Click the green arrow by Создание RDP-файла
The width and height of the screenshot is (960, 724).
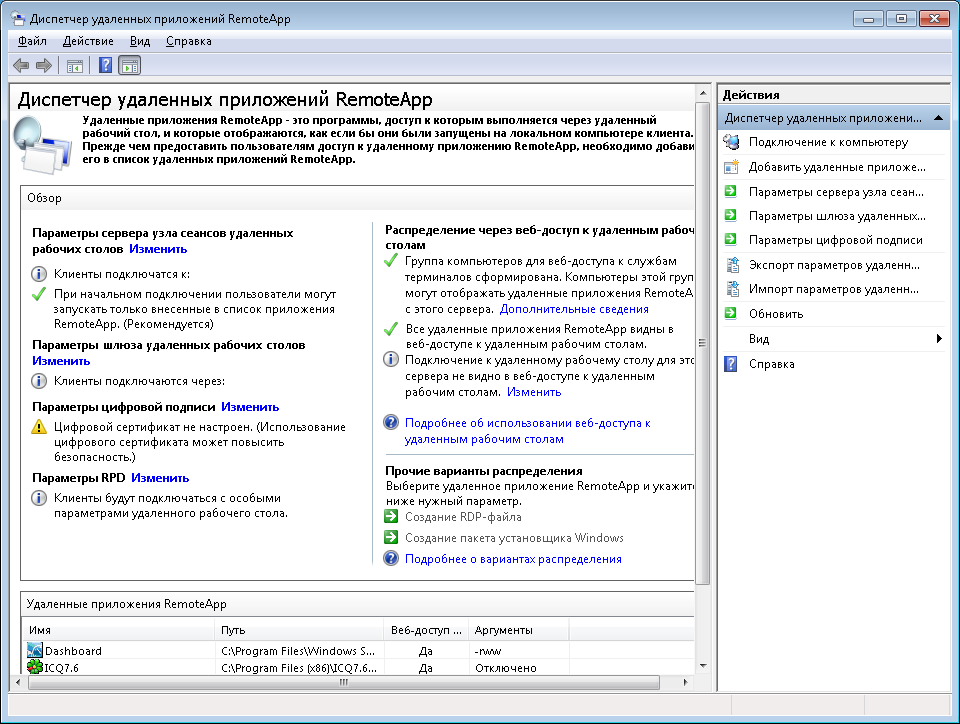(391, 517)
